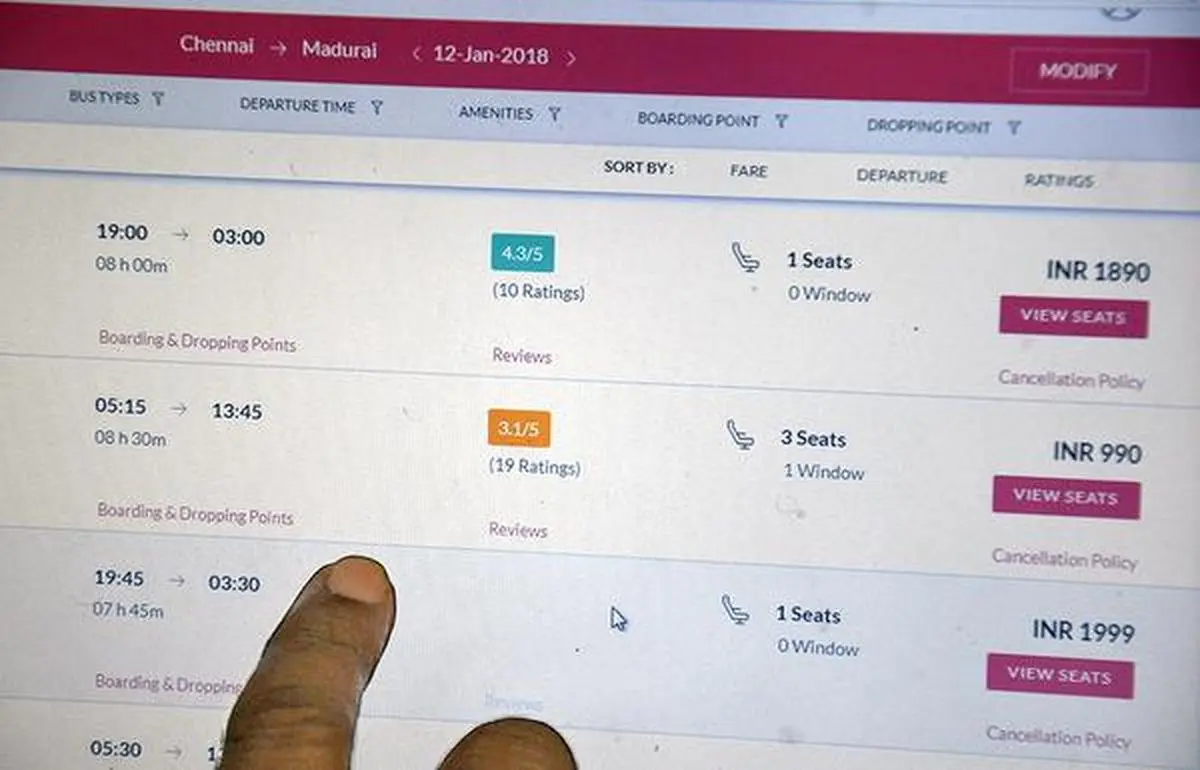
Task: Open the Amenities filter funnel icon
Action: click(x=554, y=115)
